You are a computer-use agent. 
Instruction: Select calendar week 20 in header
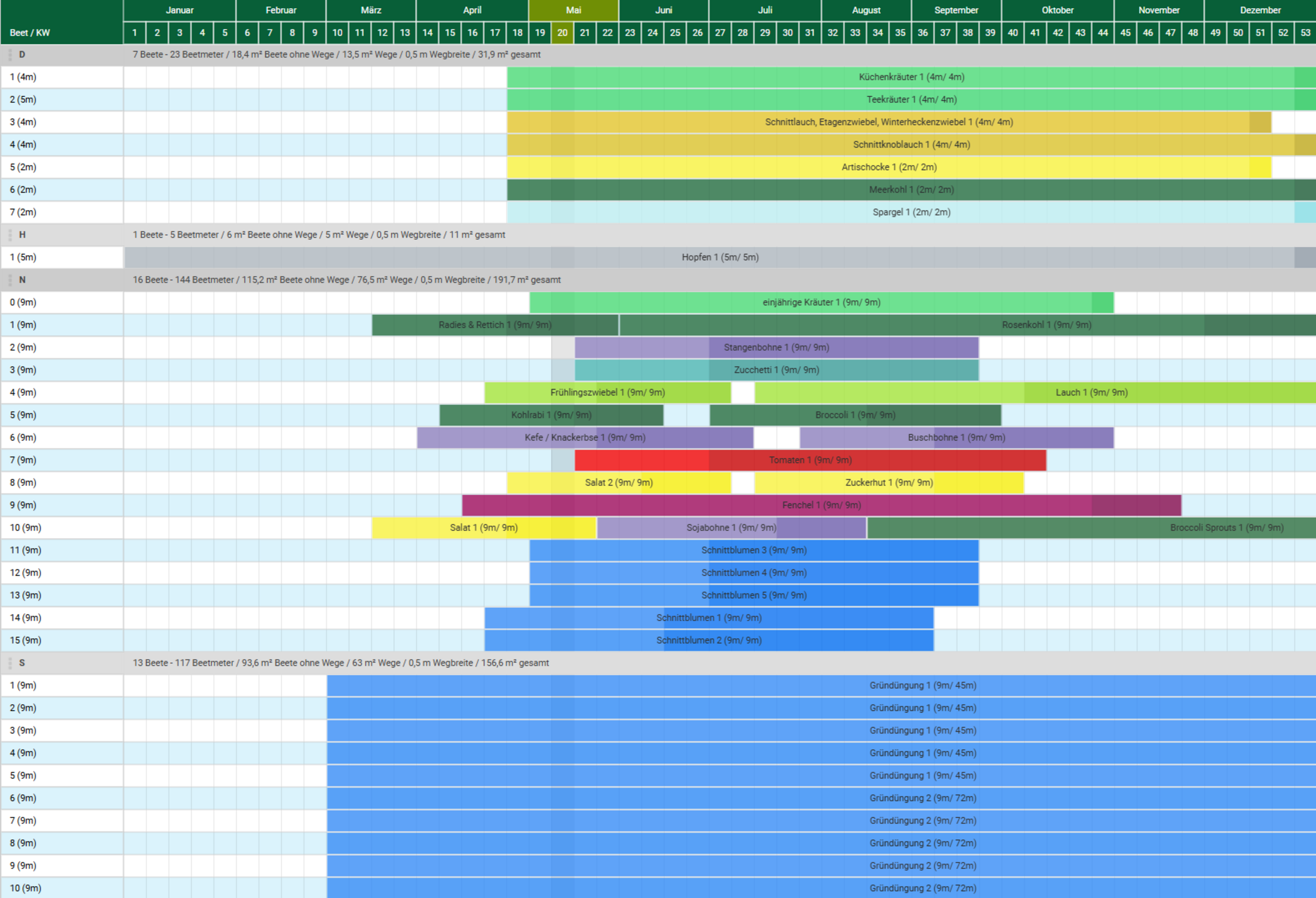pyautogui.click(x=562, y=33)
